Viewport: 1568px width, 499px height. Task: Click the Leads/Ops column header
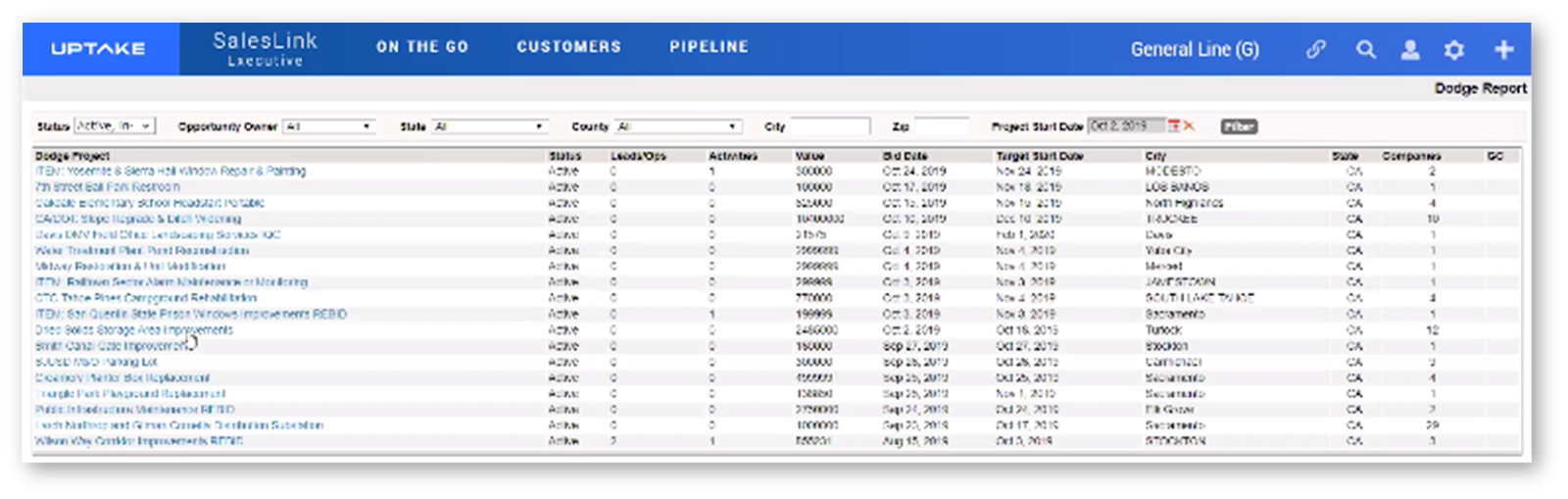point(638,156)
